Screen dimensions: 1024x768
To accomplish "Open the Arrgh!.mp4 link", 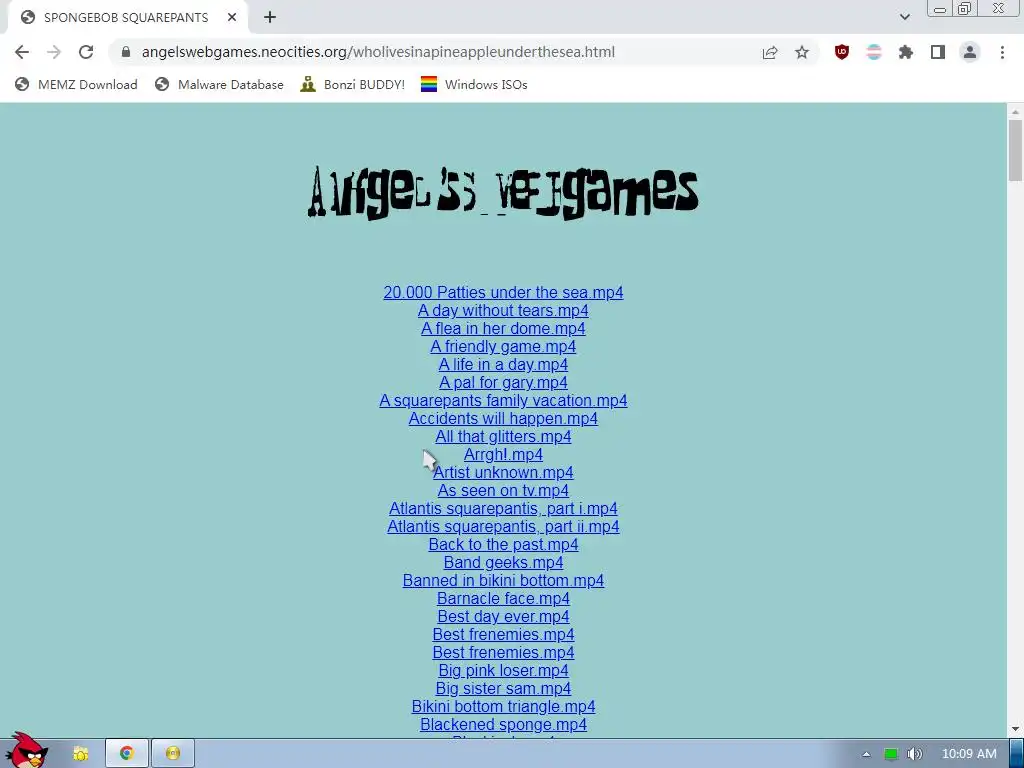I will click(x=503, y=455).
